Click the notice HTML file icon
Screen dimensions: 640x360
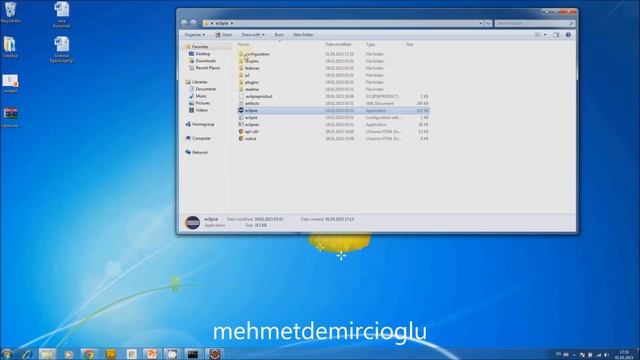(241, 138)
